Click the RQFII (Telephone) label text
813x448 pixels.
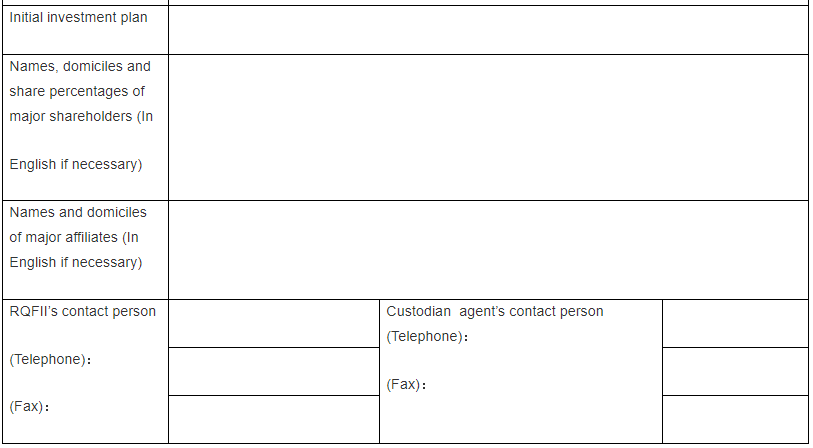(x=50, y=360)
